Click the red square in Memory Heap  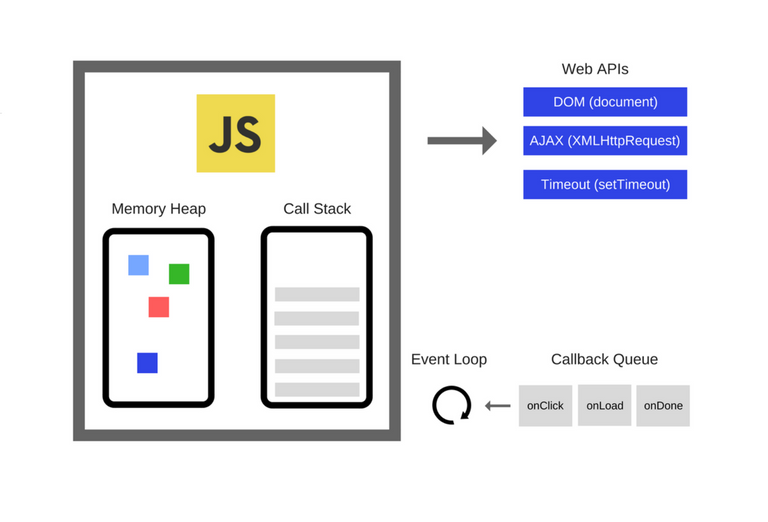tap(159, 307)
